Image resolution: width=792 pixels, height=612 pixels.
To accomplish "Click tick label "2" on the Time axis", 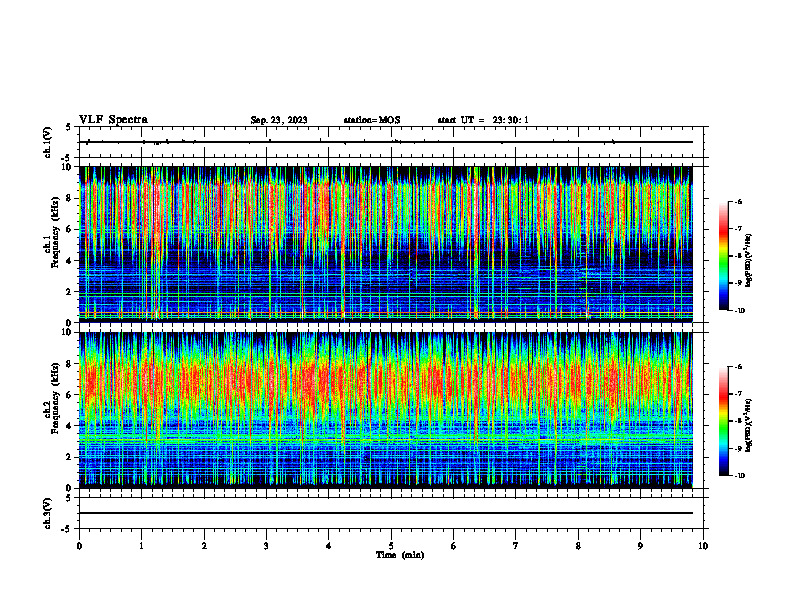I will coord(204,546).
